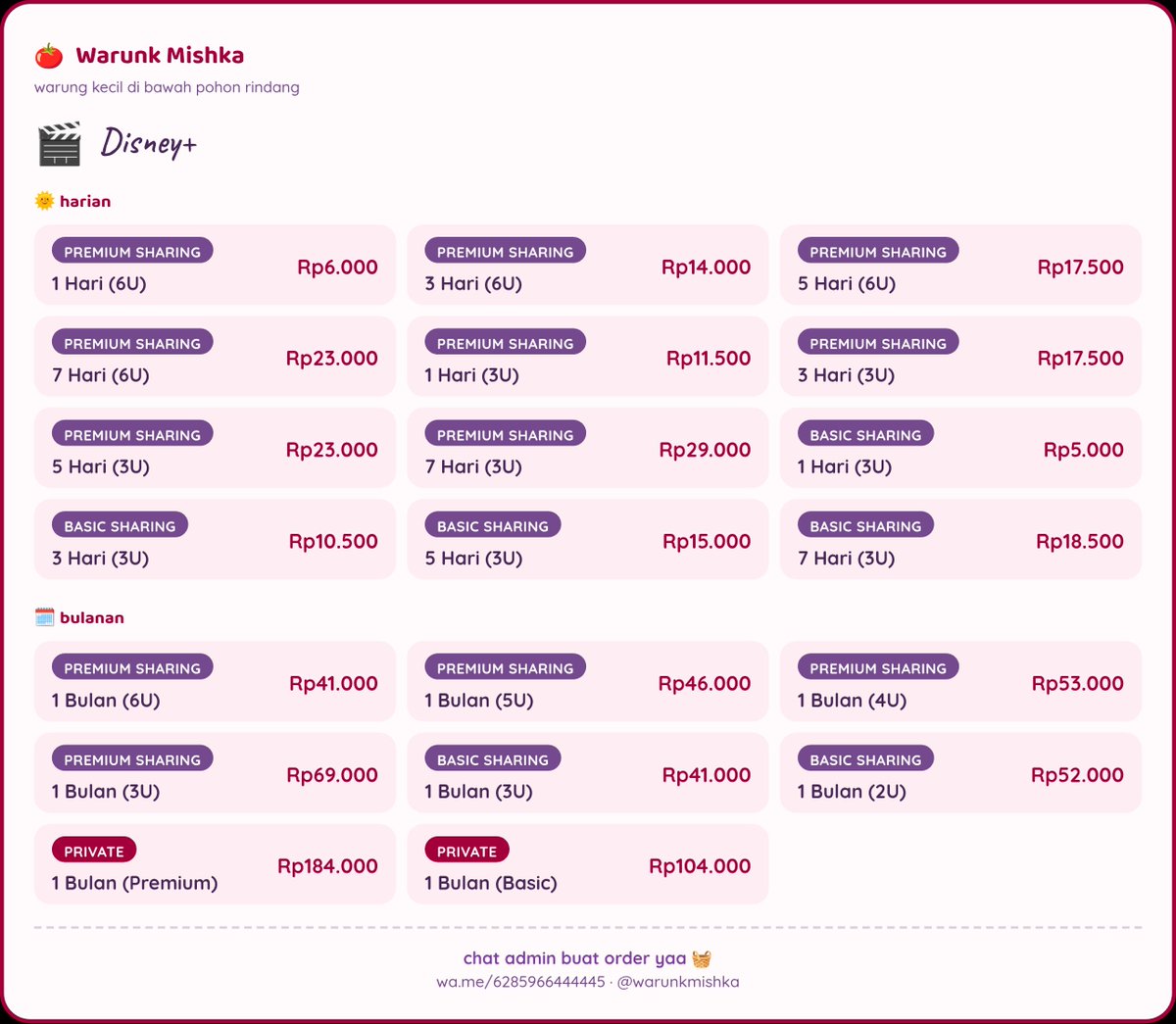The image size is (1176, 1024).
Task: Select the harian section heading
Action: click(85, 201)
